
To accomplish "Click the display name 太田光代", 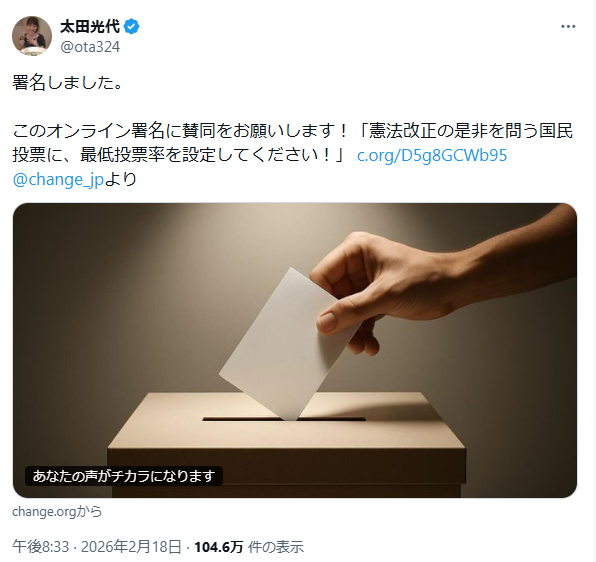I will pyautogui.click(x=90, y=27).
